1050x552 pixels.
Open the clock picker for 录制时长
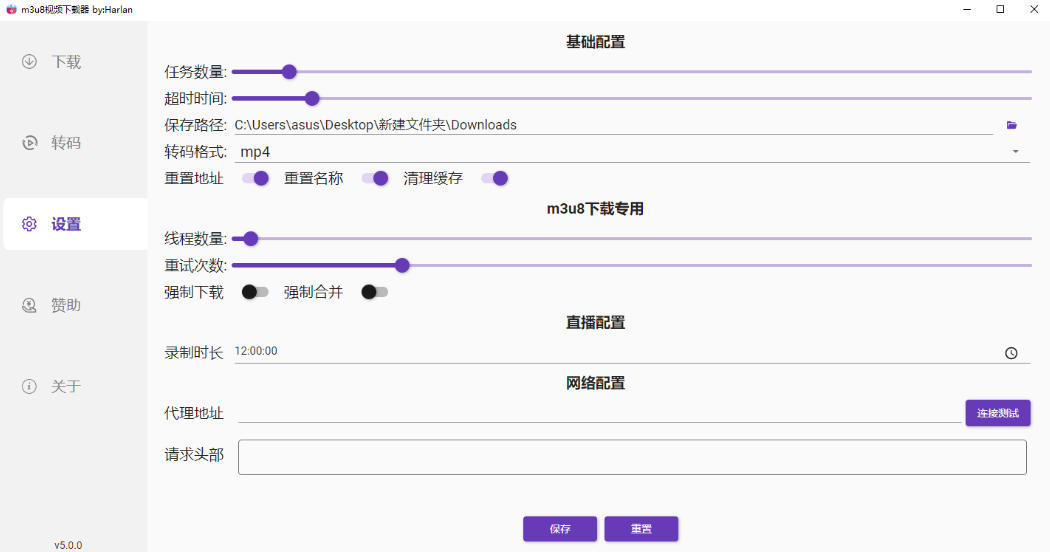point(1011,353)
